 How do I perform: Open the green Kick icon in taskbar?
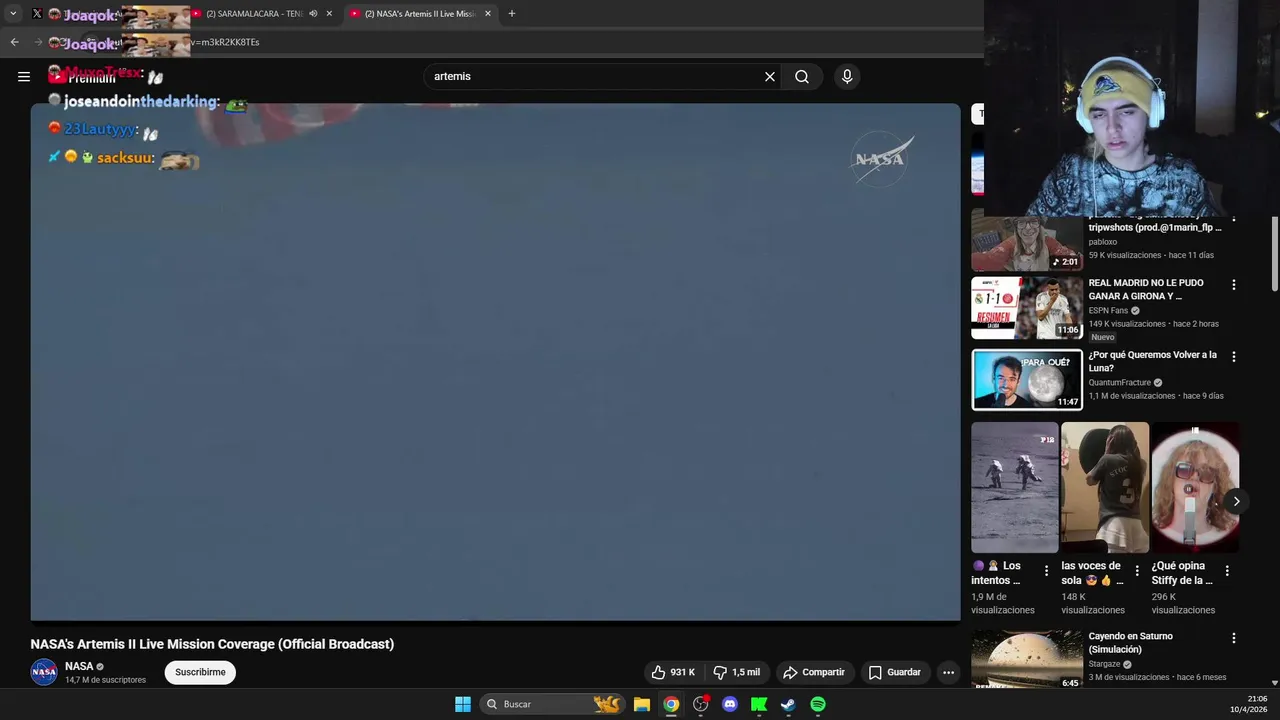coord(759,704)
